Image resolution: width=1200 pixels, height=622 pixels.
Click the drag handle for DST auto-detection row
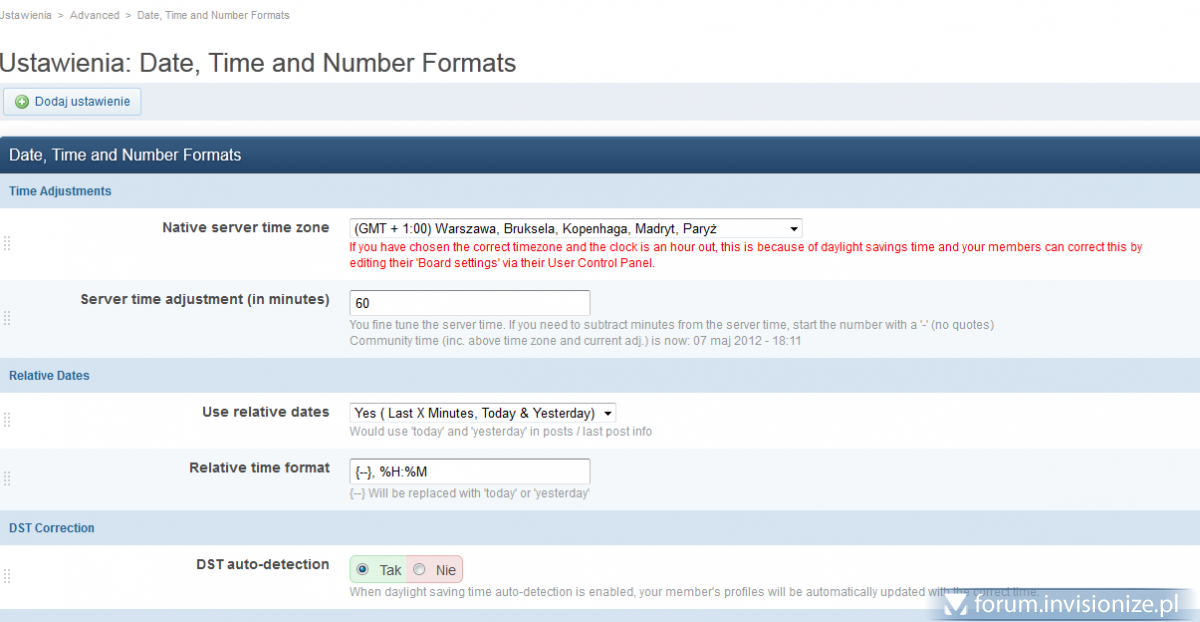click(x=7, y=576)
